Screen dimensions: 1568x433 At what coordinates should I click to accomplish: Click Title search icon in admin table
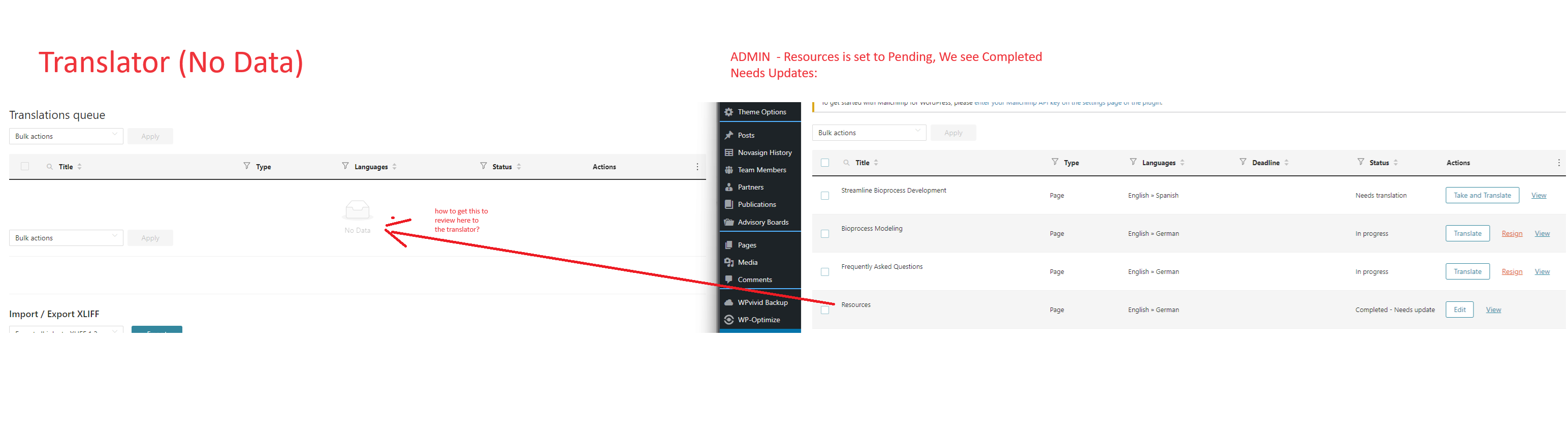click(x=846, y=163)
